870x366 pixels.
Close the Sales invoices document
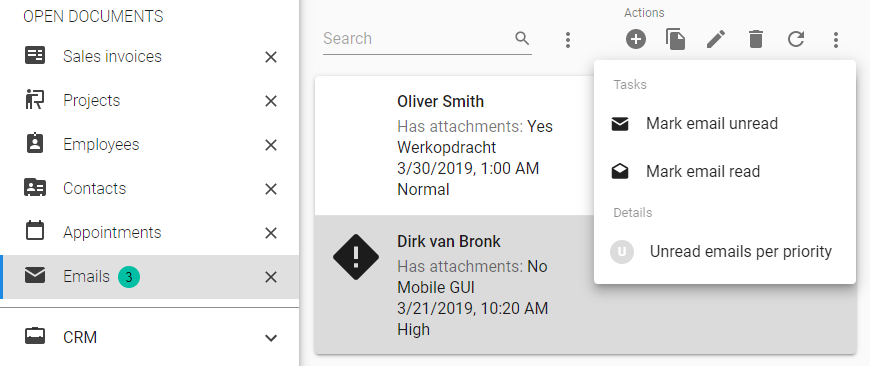271,57
